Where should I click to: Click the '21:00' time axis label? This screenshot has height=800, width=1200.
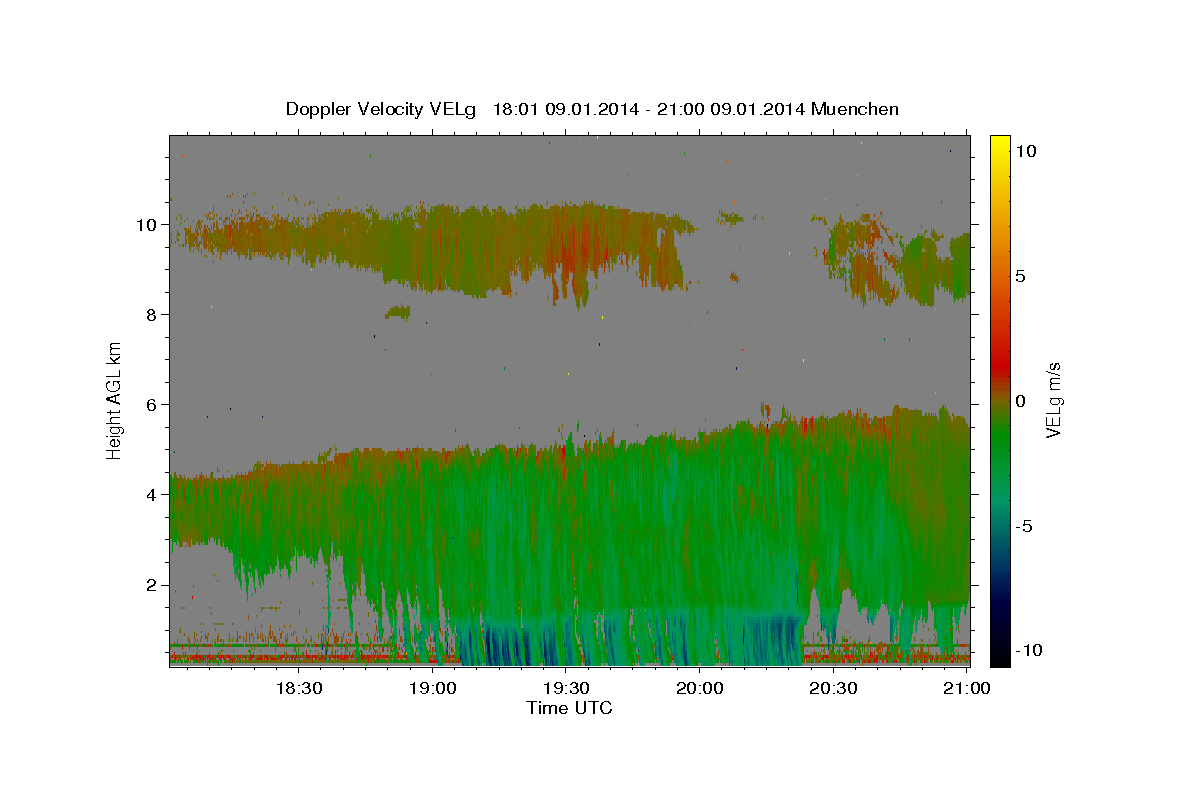click(968, 688)
